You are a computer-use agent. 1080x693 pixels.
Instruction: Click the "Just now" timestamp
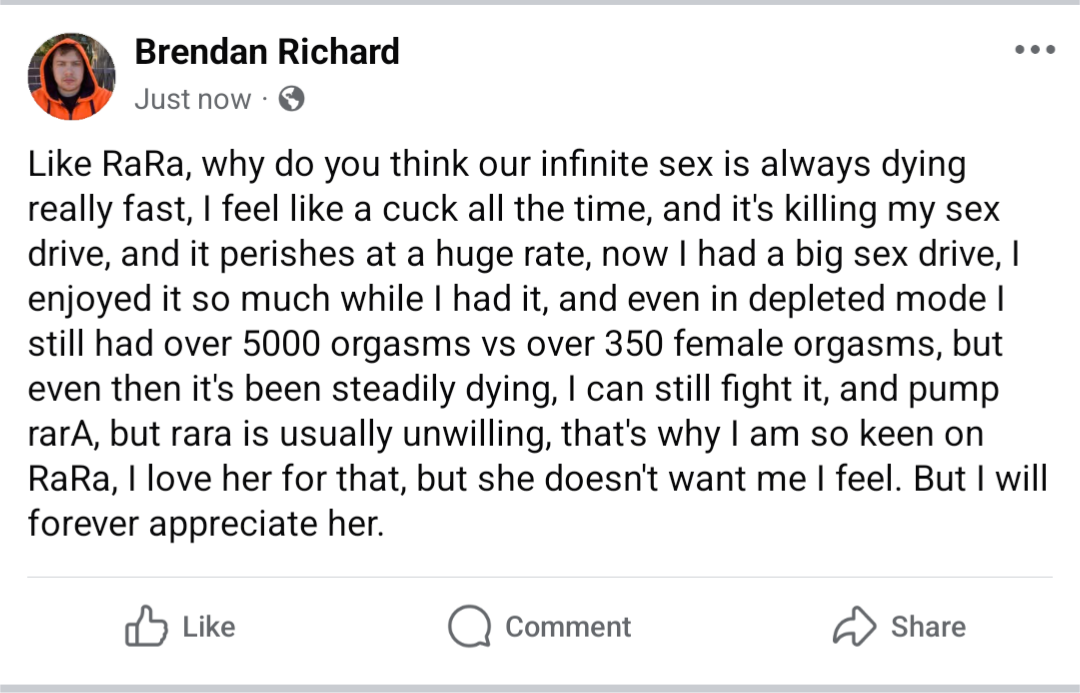(193, 99)
